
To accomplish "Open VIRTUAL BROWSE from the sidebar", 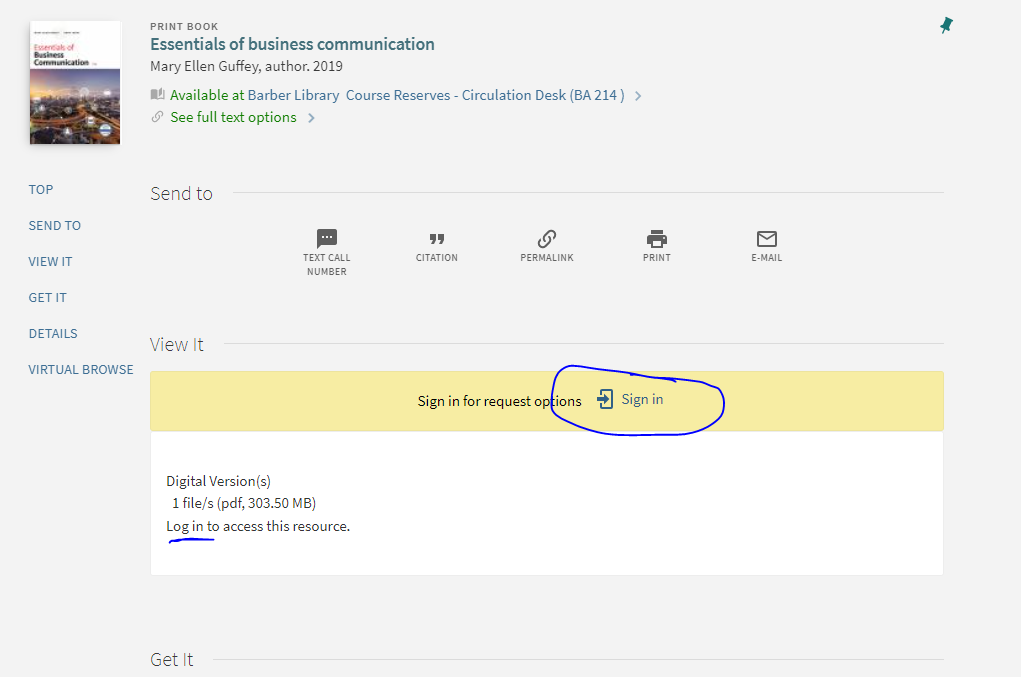I will [80, 369].
